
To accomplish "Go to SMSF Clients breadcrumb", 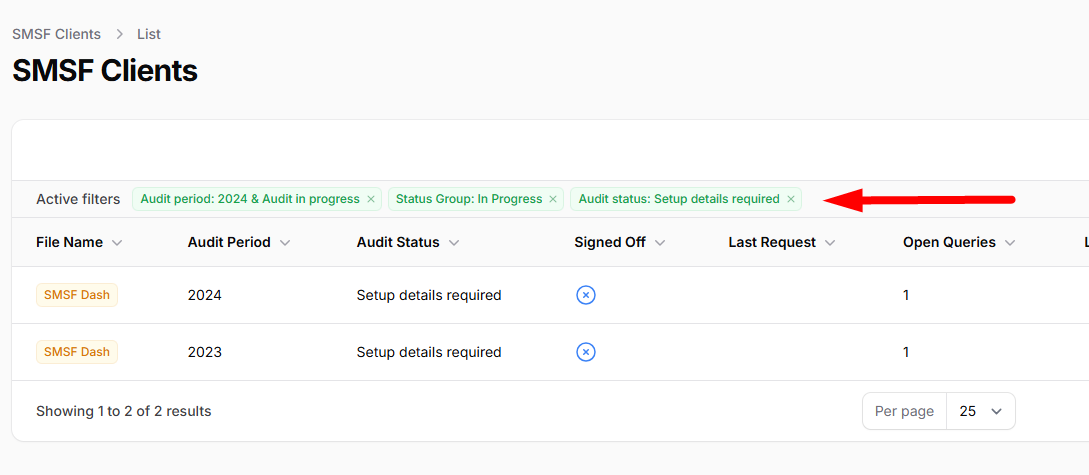I will pyautogui.click(x=56, y=34).
